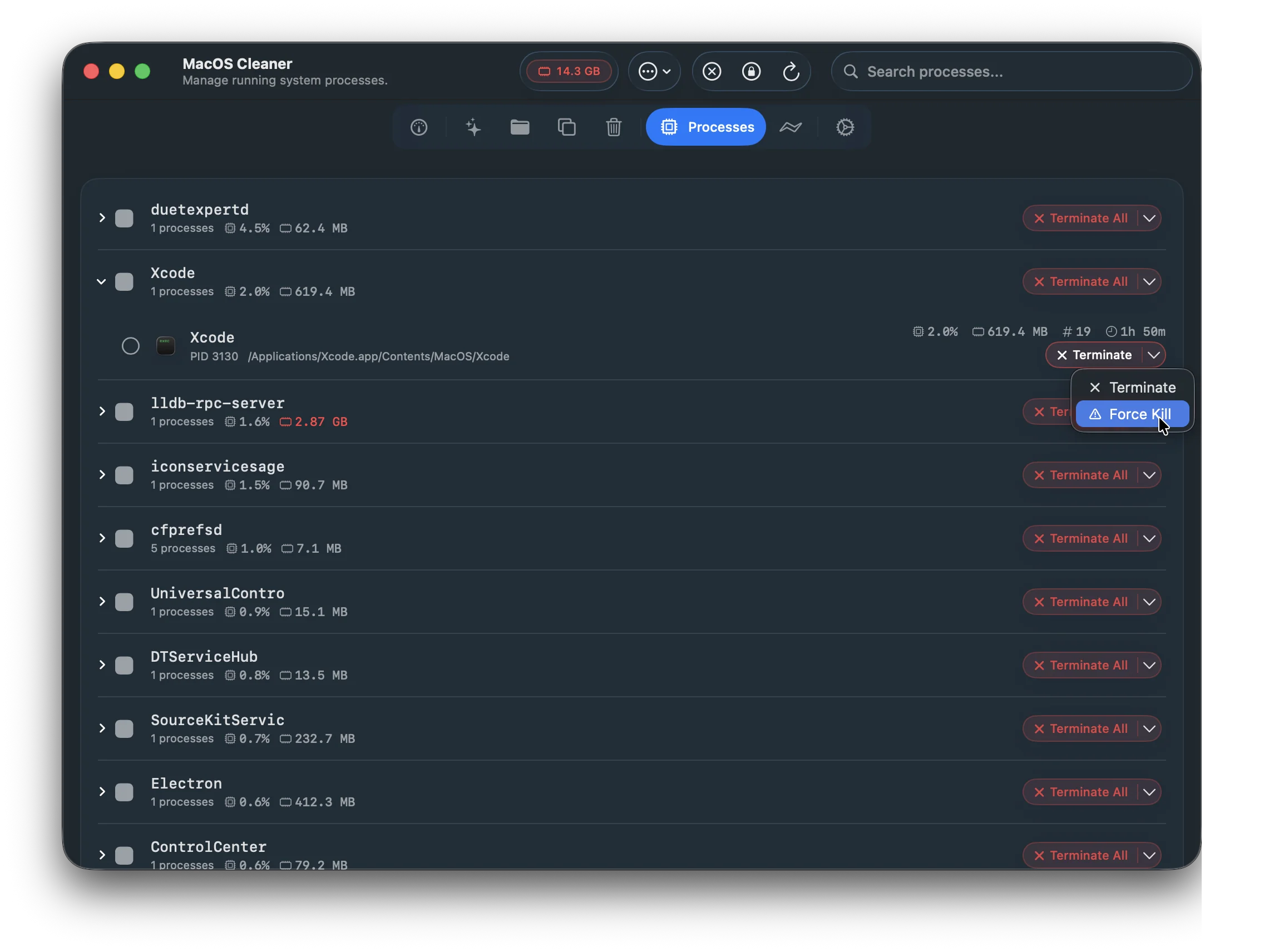Refresh the process list
1264x952 pixels.
tap(791, 71)
